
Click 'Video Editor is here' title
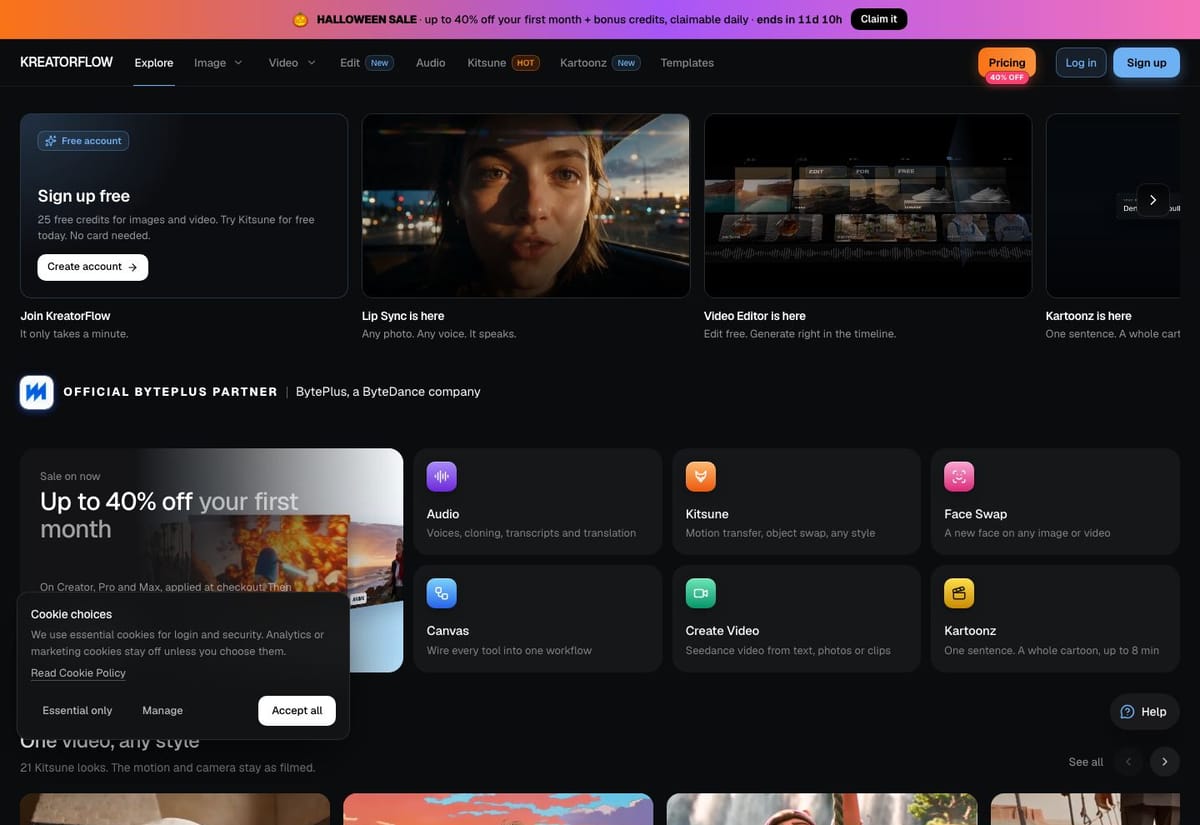755,316
